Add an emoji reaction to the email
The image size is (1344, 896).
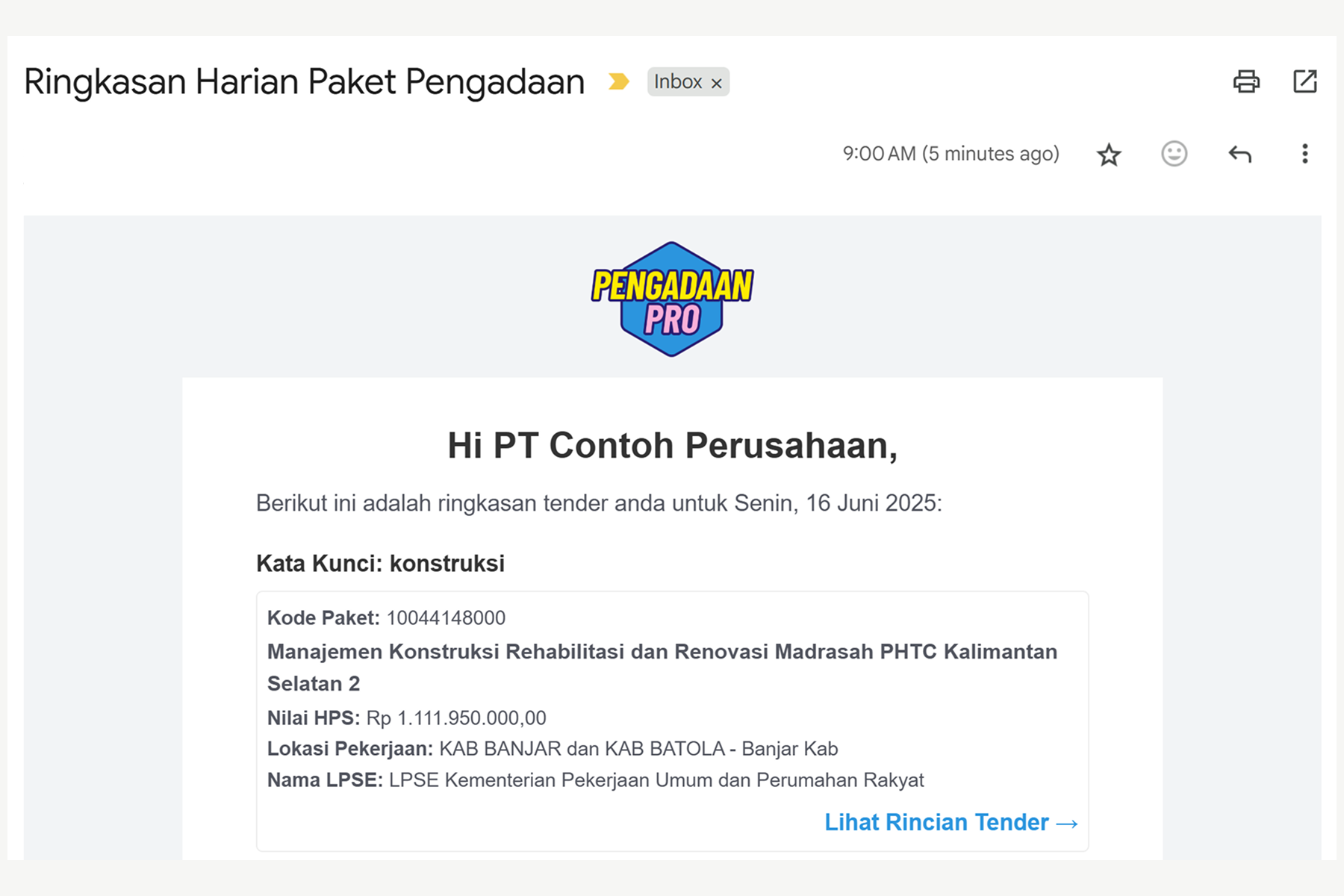point(1174,154)
